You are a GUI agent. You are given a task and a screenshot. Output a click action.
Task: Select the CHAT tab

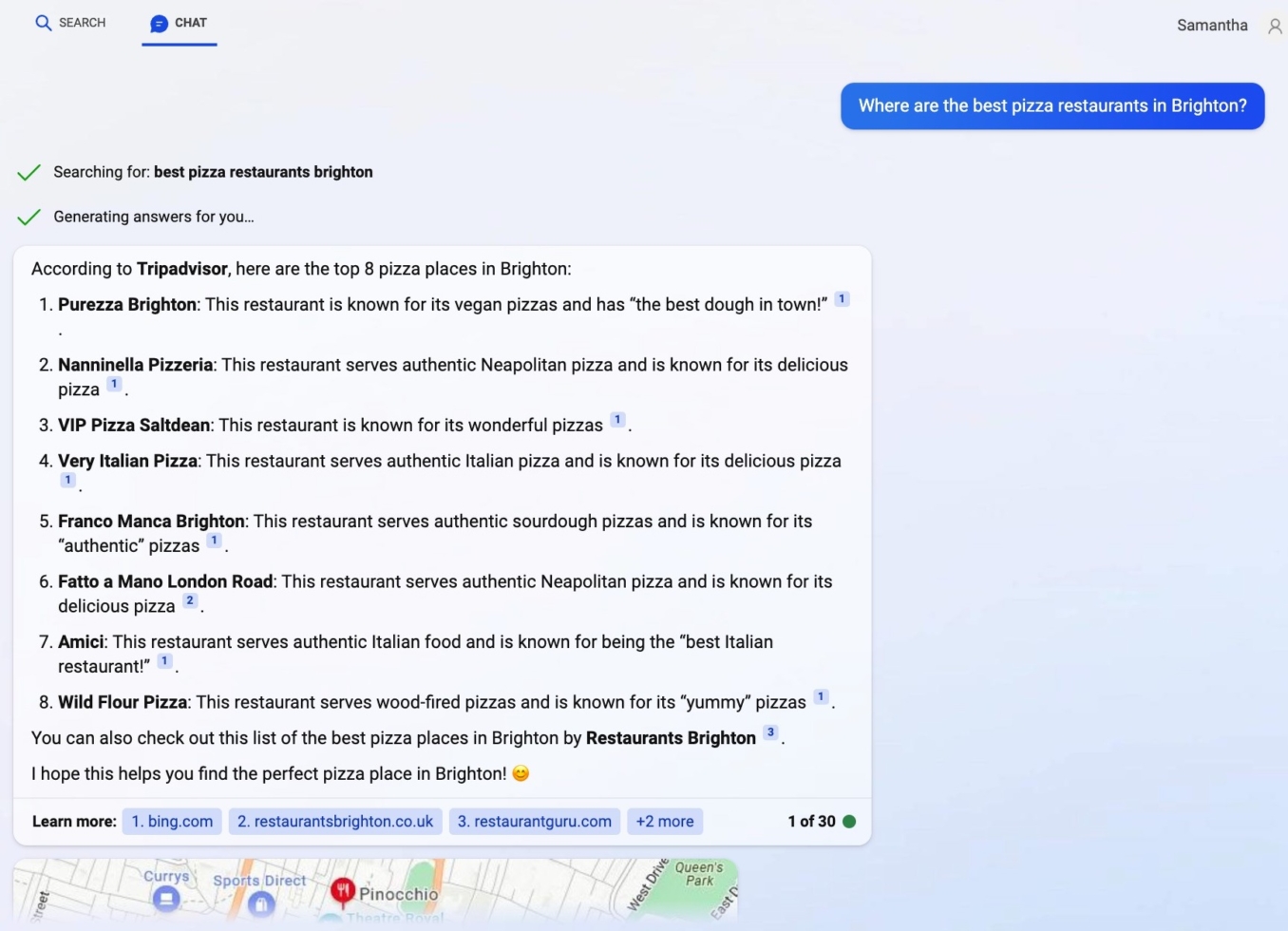pyautogui.click(x=179, y=23)
